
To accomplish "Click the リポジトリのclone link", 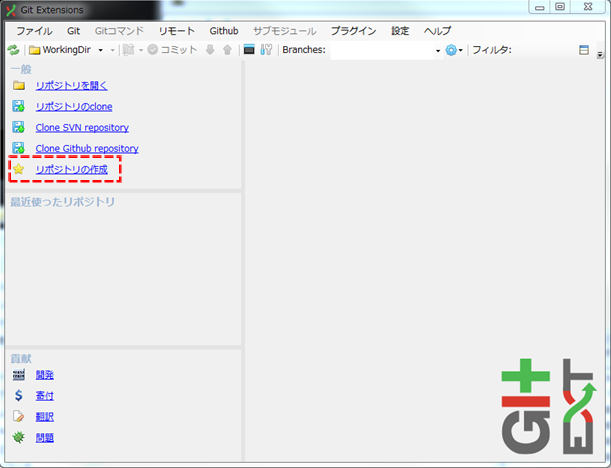I will pyautogui.click(x=74, y=106).
